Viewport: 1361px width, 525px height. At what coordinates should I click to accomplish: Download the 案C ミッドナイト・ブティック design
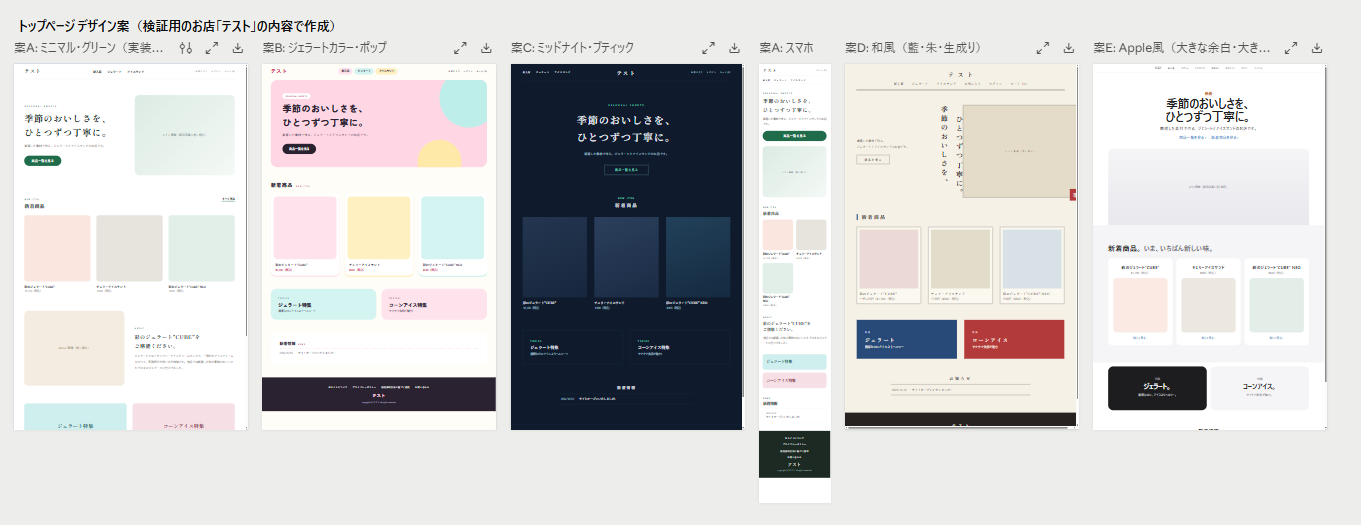tap(734, 48)
